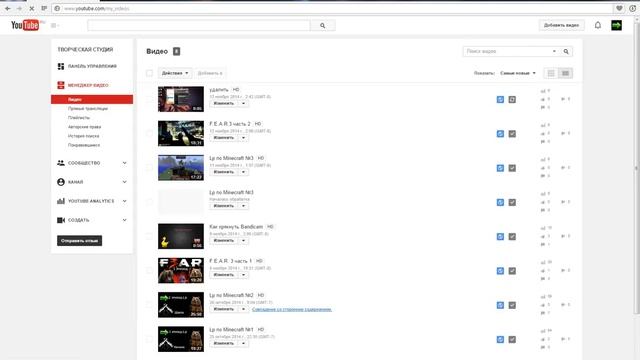640x360 pixels.
Task: Click the blue icon for удалить video
Action: pos(500,100)
